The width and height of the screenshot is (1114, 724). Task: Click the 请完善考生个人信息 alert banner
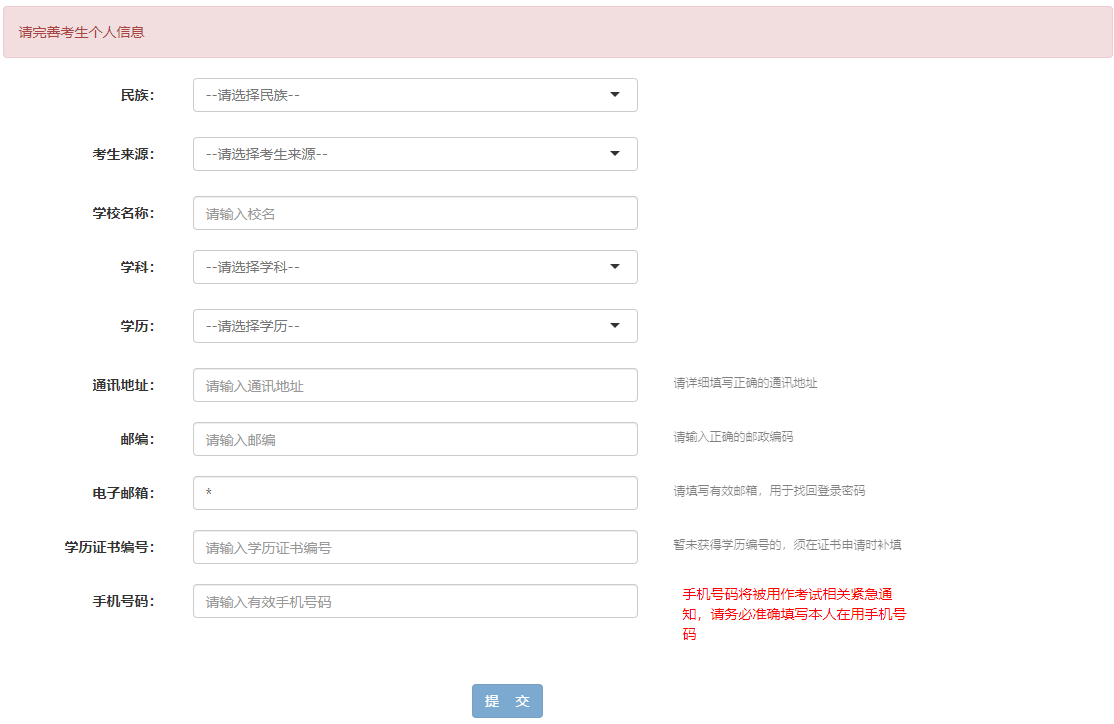(557, 32)
